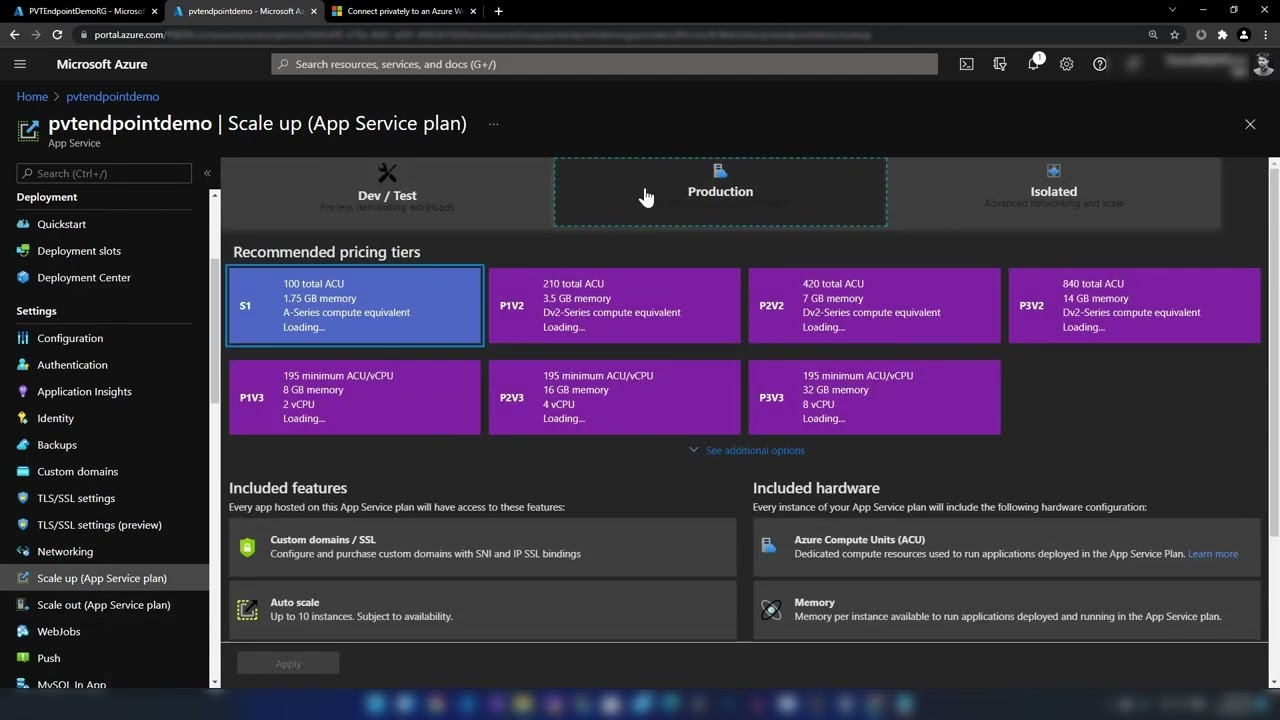Click the Azure Compute Units hardware icon
Viewport: 1280px width, 720px height.
click(769, 546)
